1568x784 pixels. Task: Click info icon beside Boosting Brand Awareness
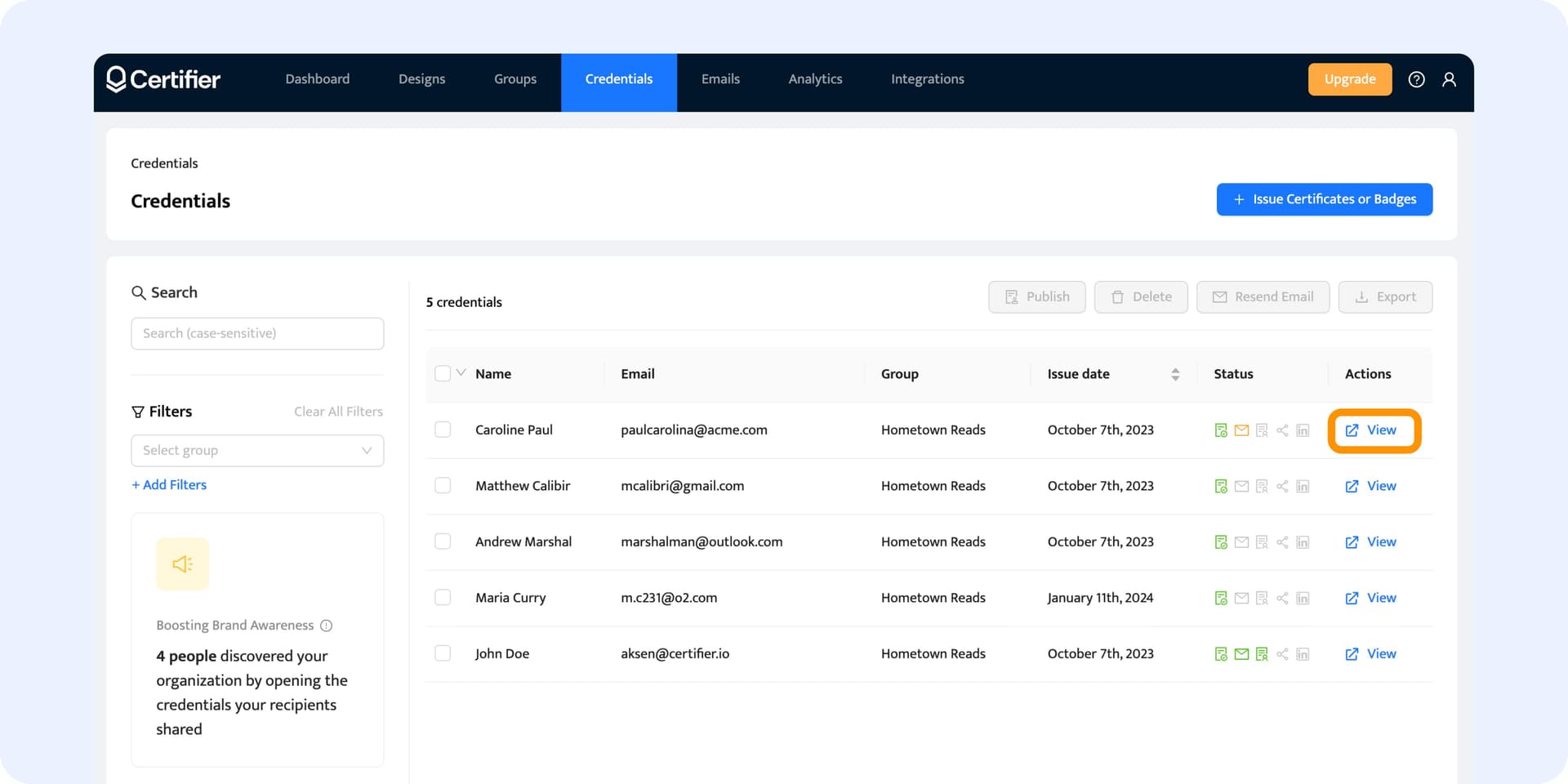pyautogui.click(x=327, y=626)
